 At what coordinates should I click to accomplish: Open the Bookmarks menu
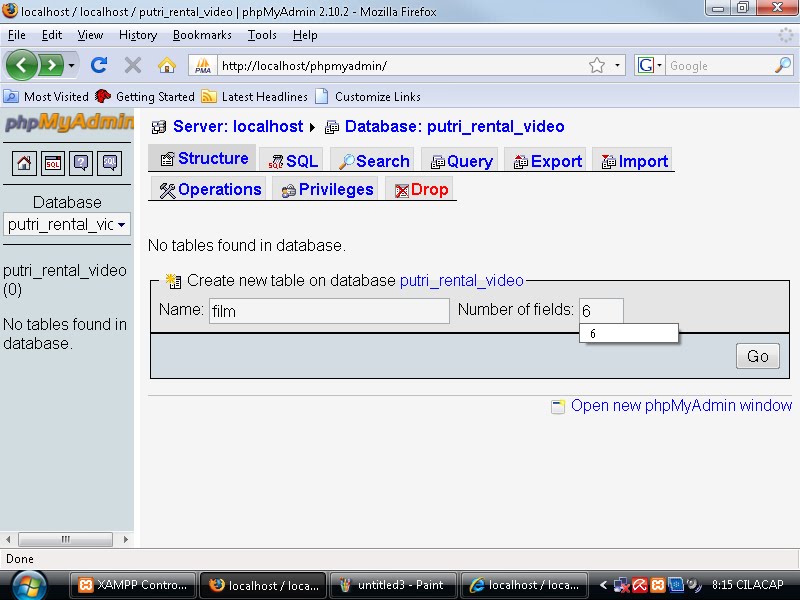click(202, 35)
